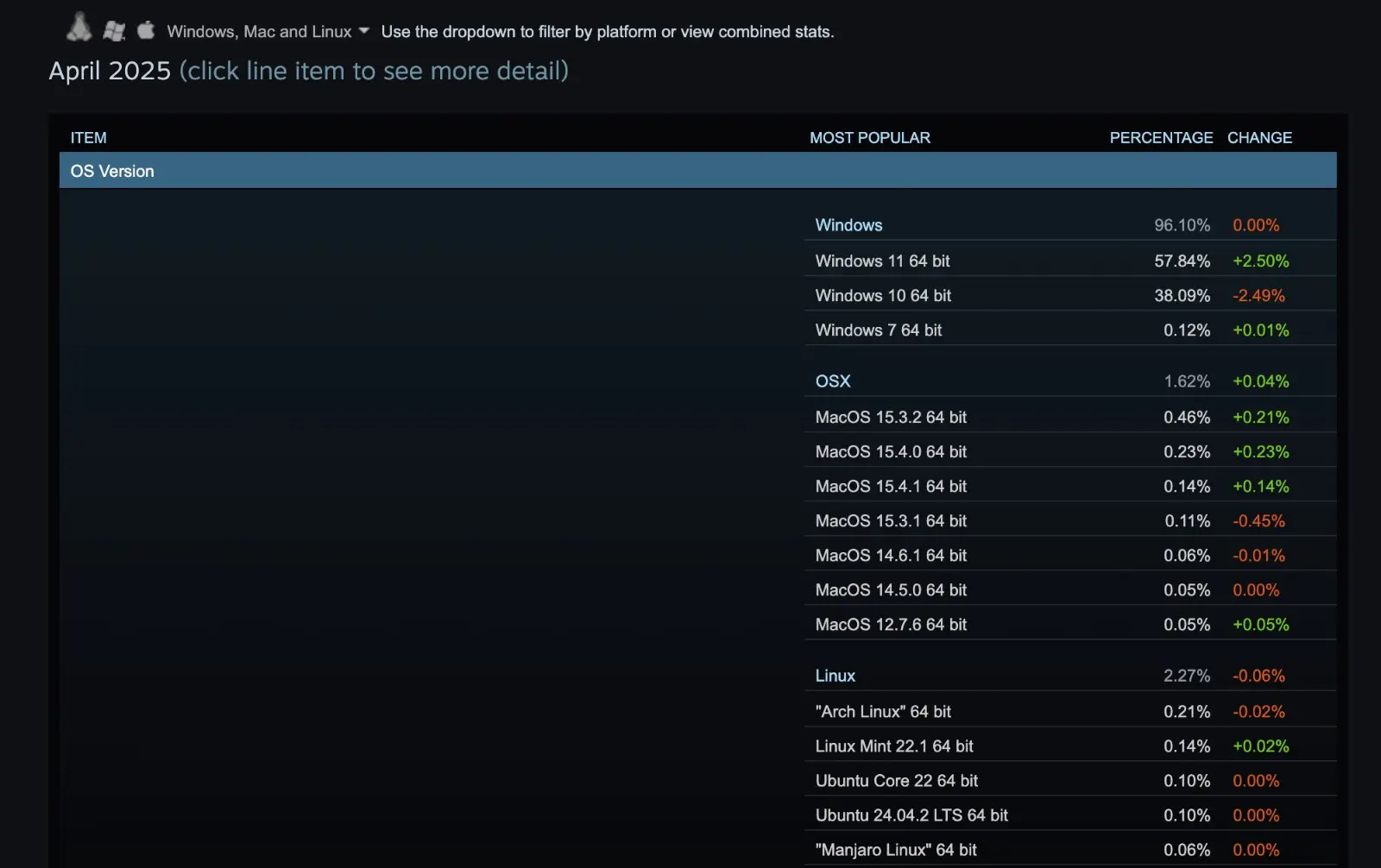Click the 0.46% MacOS 15.3.2 percentage

coord(1187,417)
